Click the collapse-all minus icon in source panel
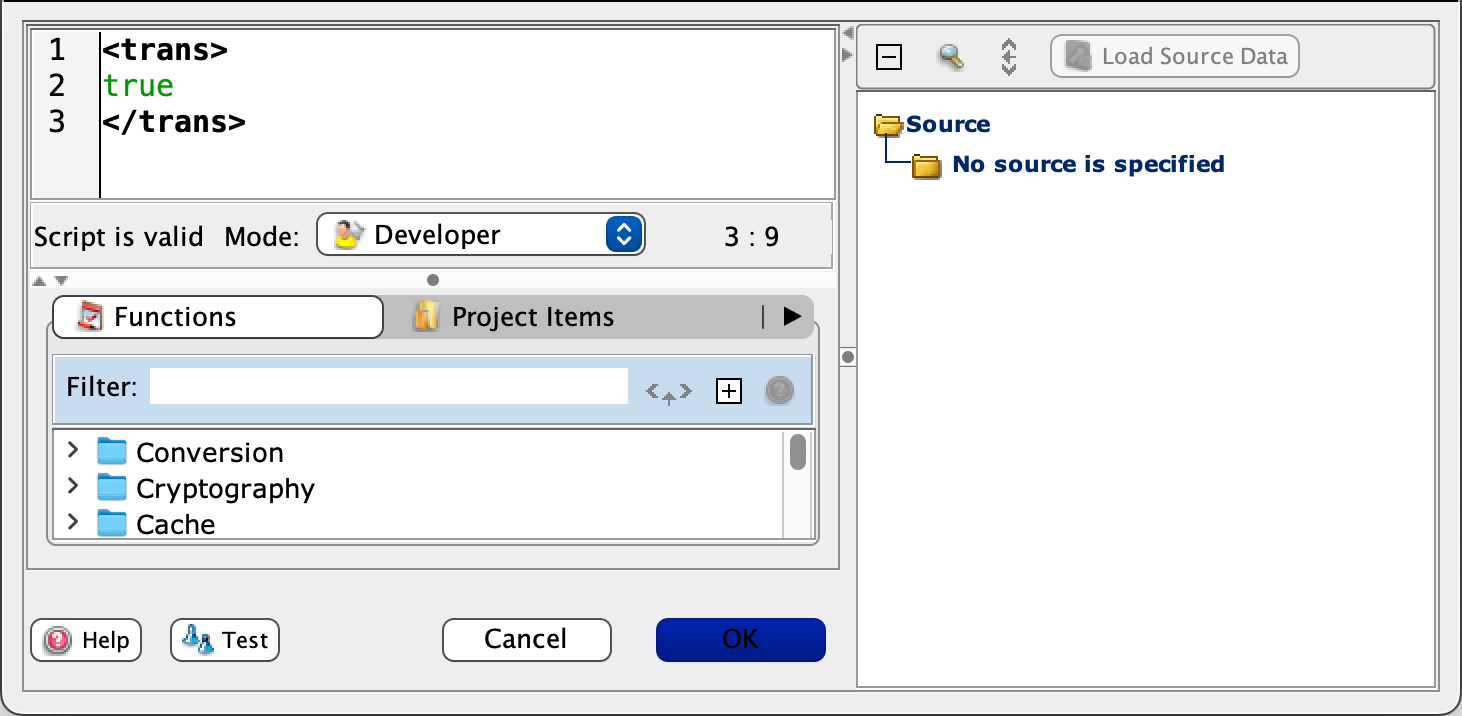This screenshot has height=716, width=1462. click(889, 57)
